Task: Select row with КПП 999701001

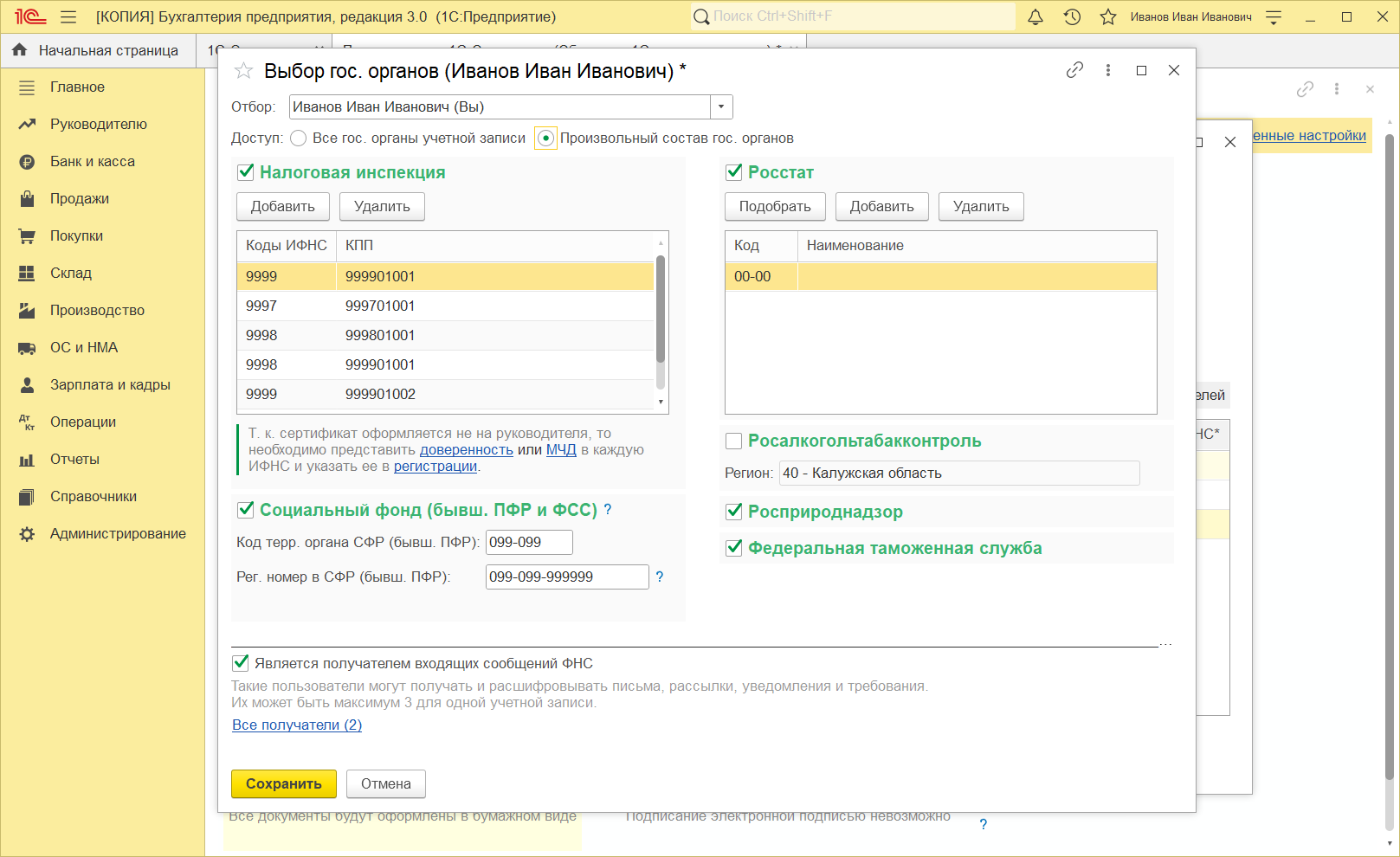Action: (x=445, y=306)
